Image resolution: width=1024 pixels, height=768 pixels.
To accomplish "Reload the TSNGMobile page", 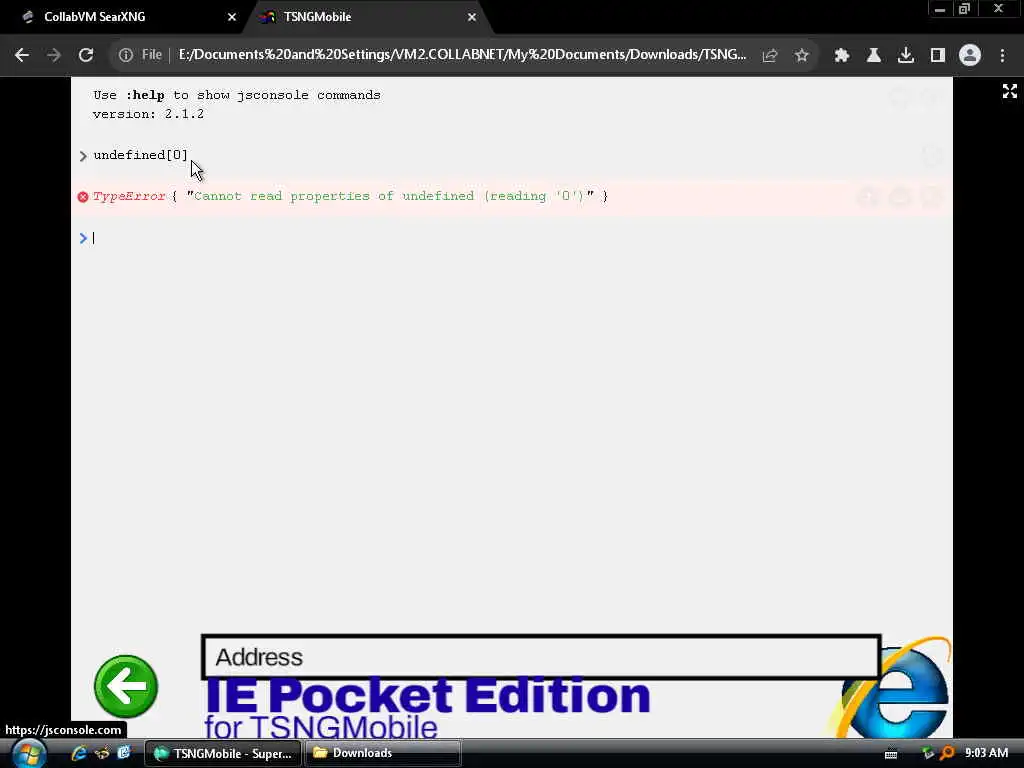I will click(x=86, y=56).
